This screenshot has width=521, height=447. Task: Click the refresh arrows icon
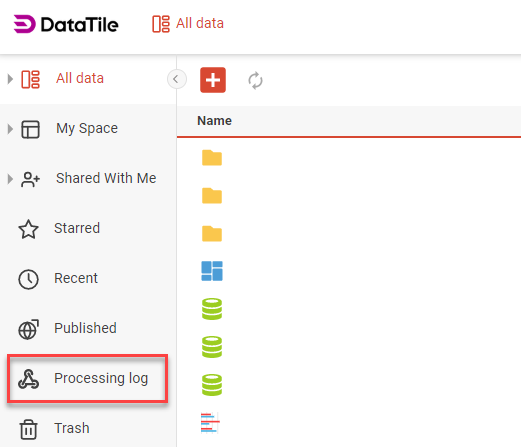pos(255,80)
